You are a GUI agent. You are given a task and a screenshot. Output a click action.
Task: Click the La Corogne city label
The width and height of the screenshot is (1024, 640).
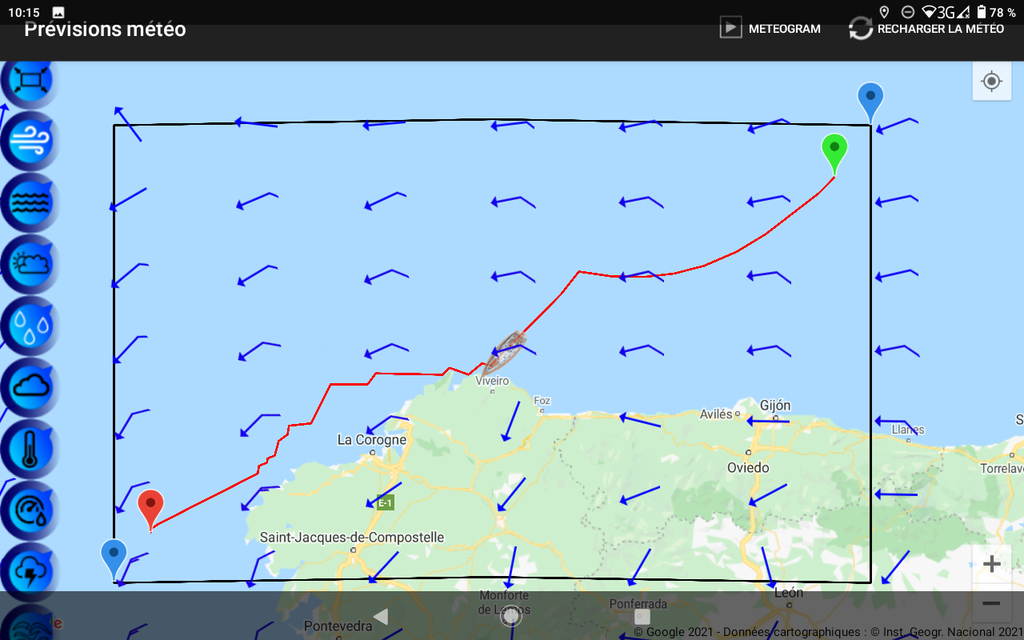pyautogui.click(x=372, y=440)
